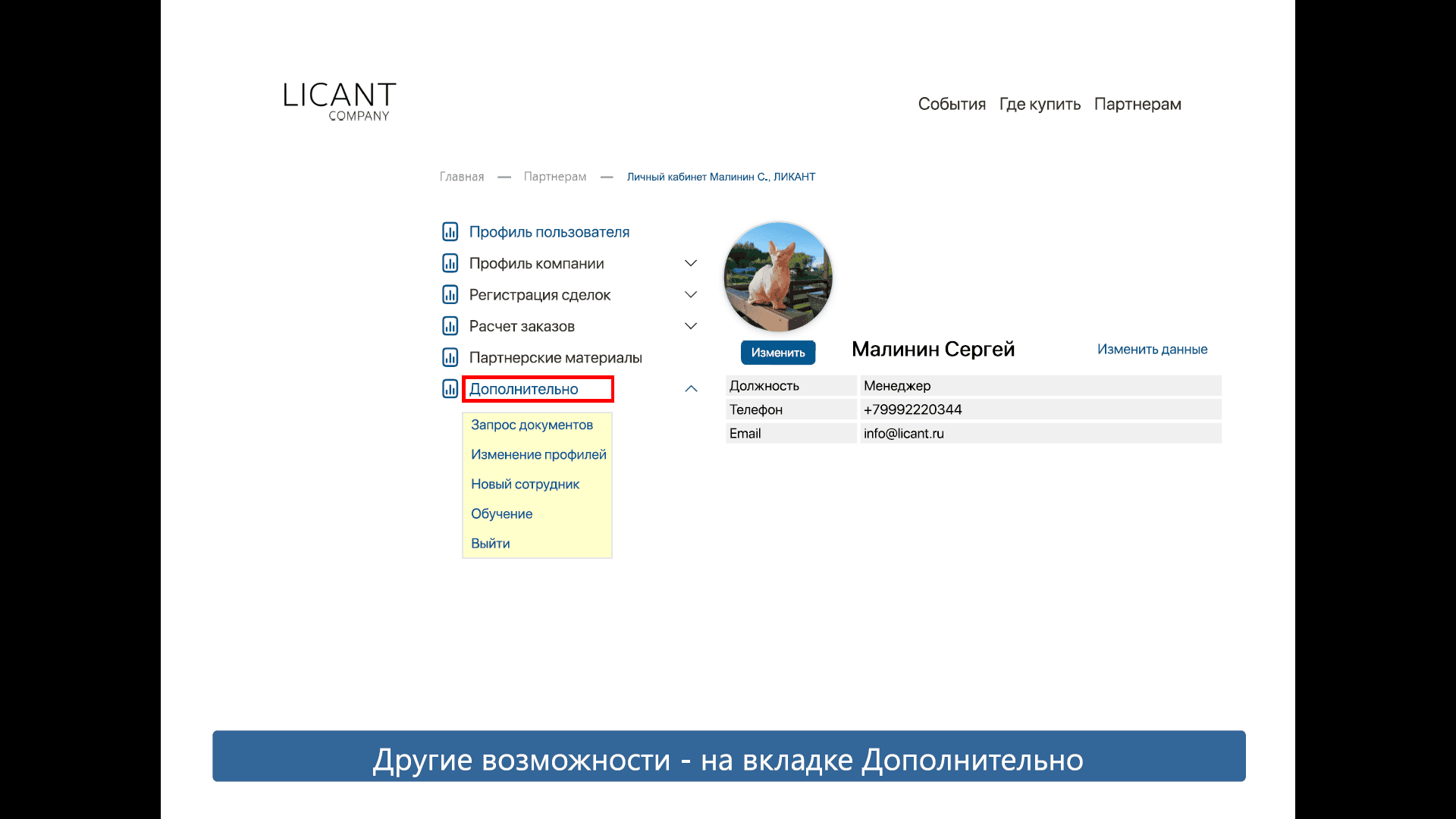The height and width of the screenshot is (819, 1456).
Task: Click icon beside Профиль пользователя
Action: [450, 231]
